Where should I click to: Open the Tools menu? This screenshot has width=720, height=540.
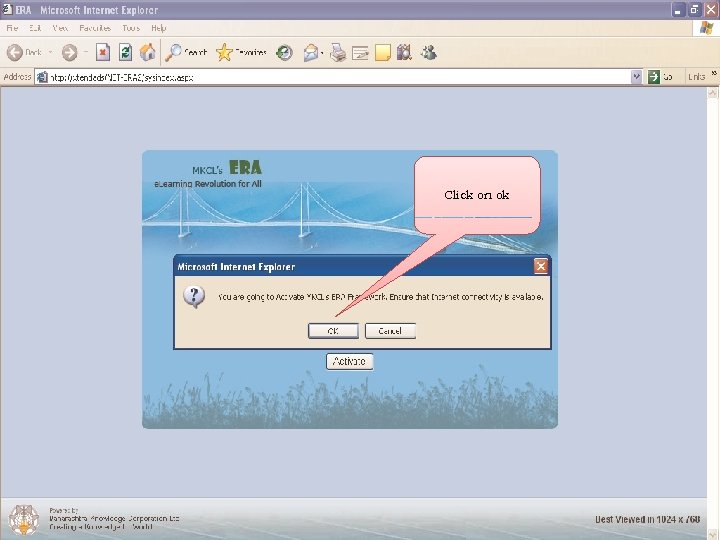(x=131, y=28)
